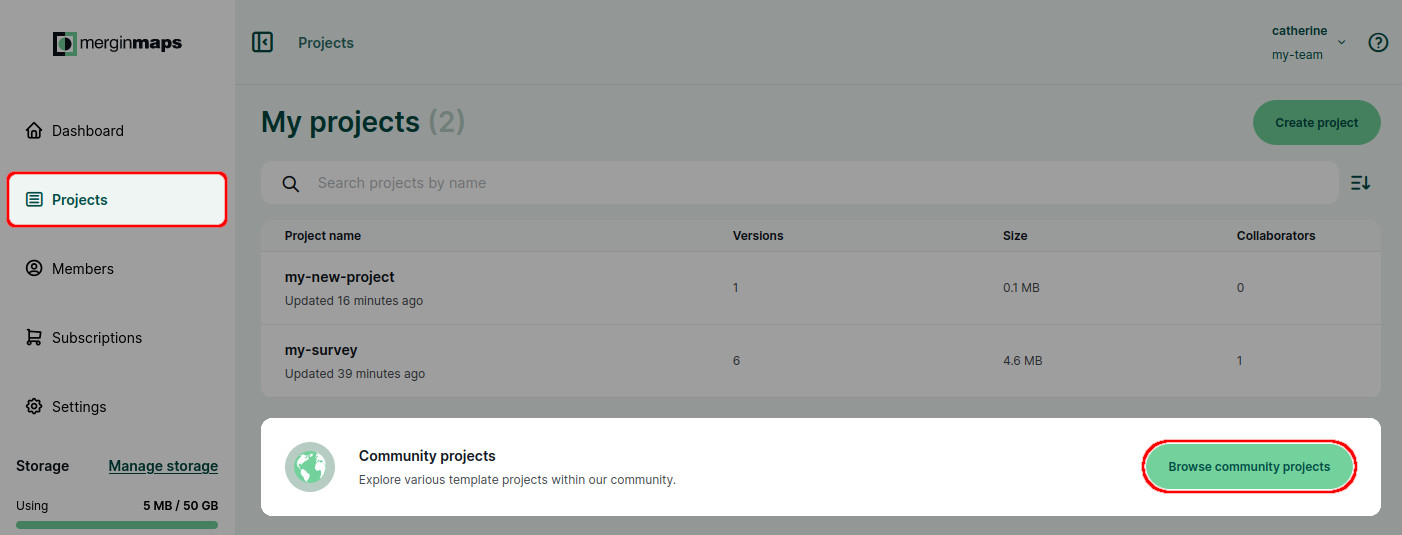Click the Subscriptions cart icon
The image size is (1402, 535).
pyautogui.click(x=34, y=338)
